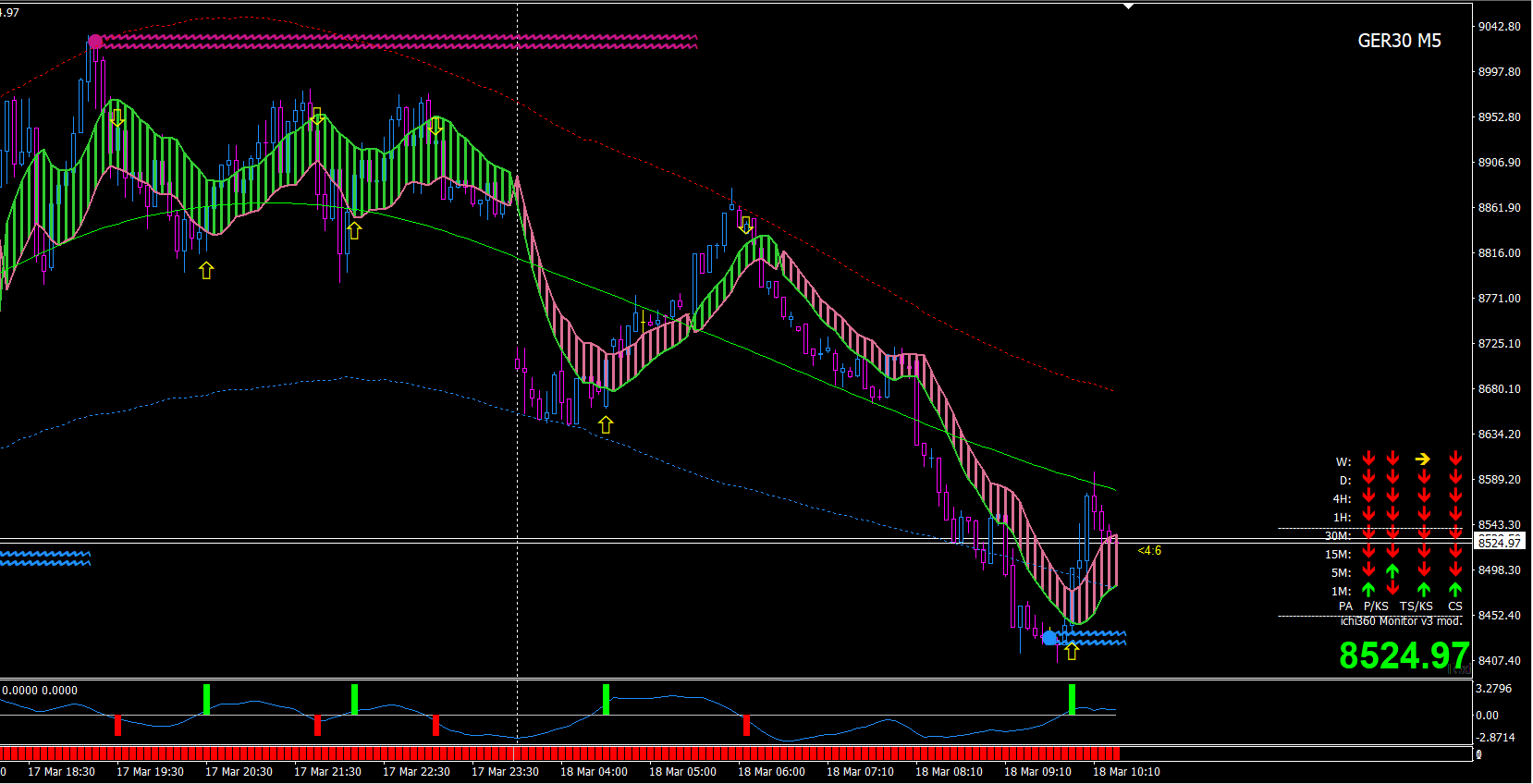The height and width of the screenshot is (784, 1533).
Task: Select the yellow right arrow in the W row
Action: pyautogui.click(x=1423, y=459)
